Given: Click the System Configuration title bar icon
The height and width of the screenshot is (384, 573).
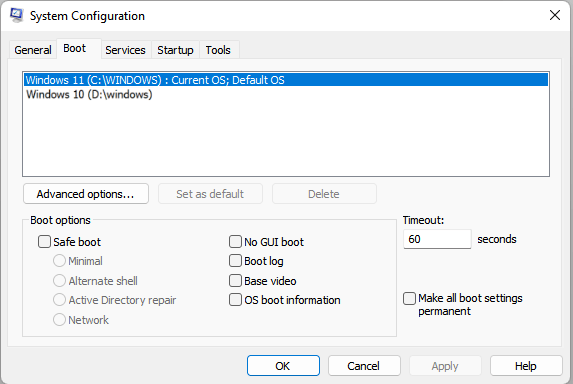Looking at the screenshot, I should pyautogui.click(x=16, y=15).
